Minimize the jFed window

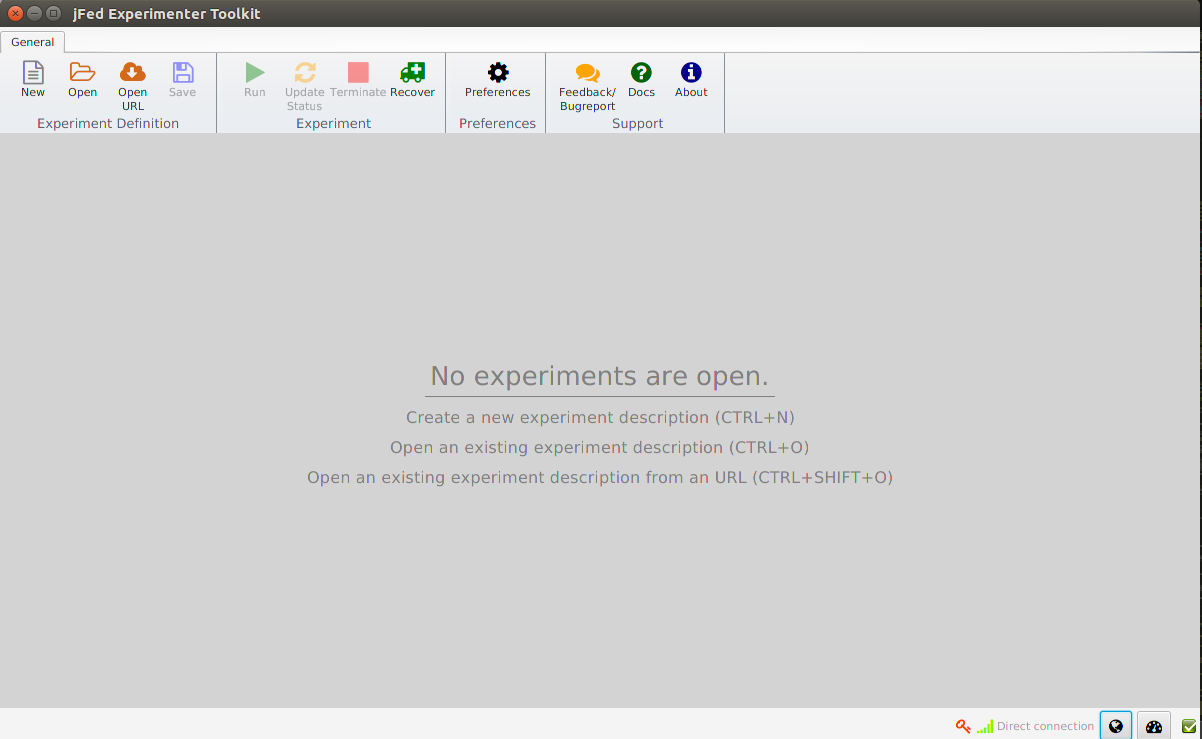(x=34, y=14)
